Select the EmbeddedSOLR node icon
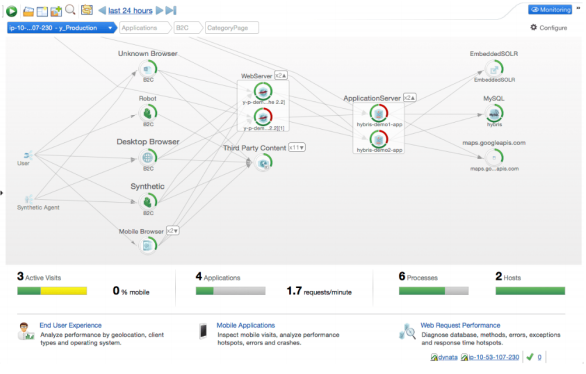 494,69
